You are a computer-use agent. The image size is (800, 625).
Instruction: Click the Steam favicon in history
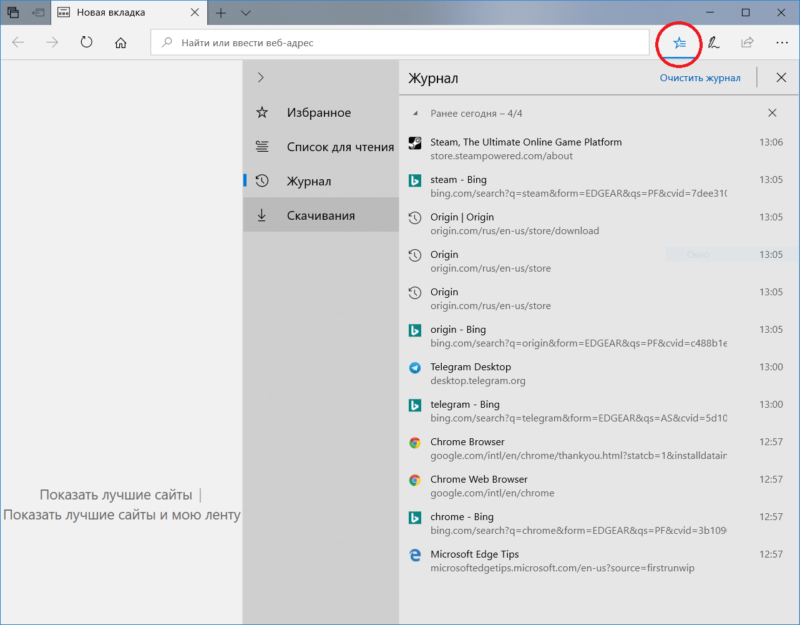[415, 143]
